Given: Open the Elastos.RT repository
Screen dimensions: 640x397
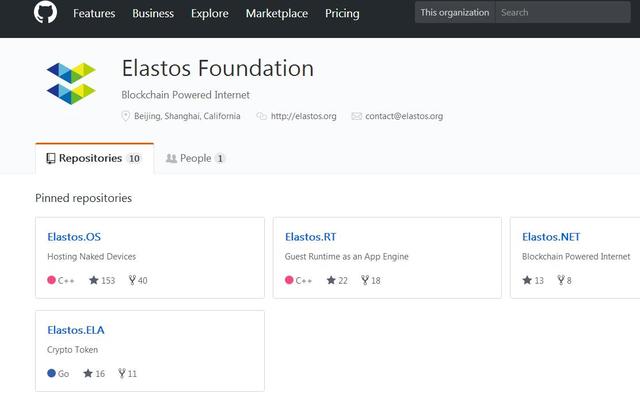Looking at the screenshot, I should point(311,237).
